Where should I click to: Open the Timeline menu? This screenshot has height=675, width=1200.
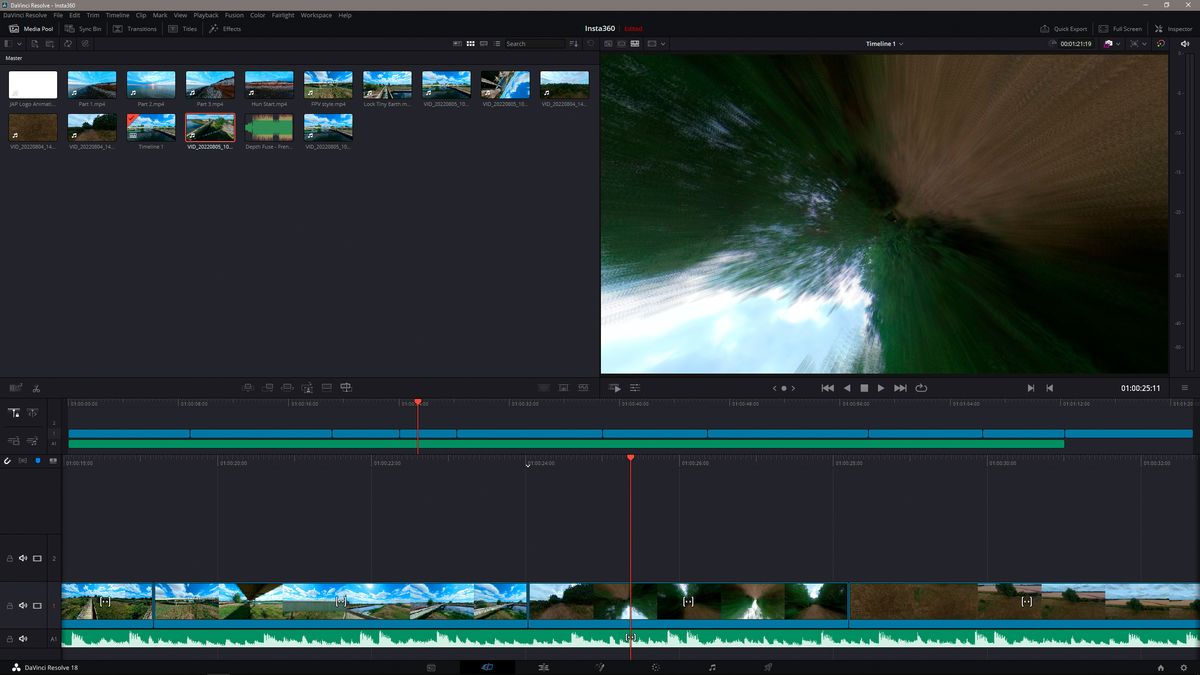[x=118, y=15]
